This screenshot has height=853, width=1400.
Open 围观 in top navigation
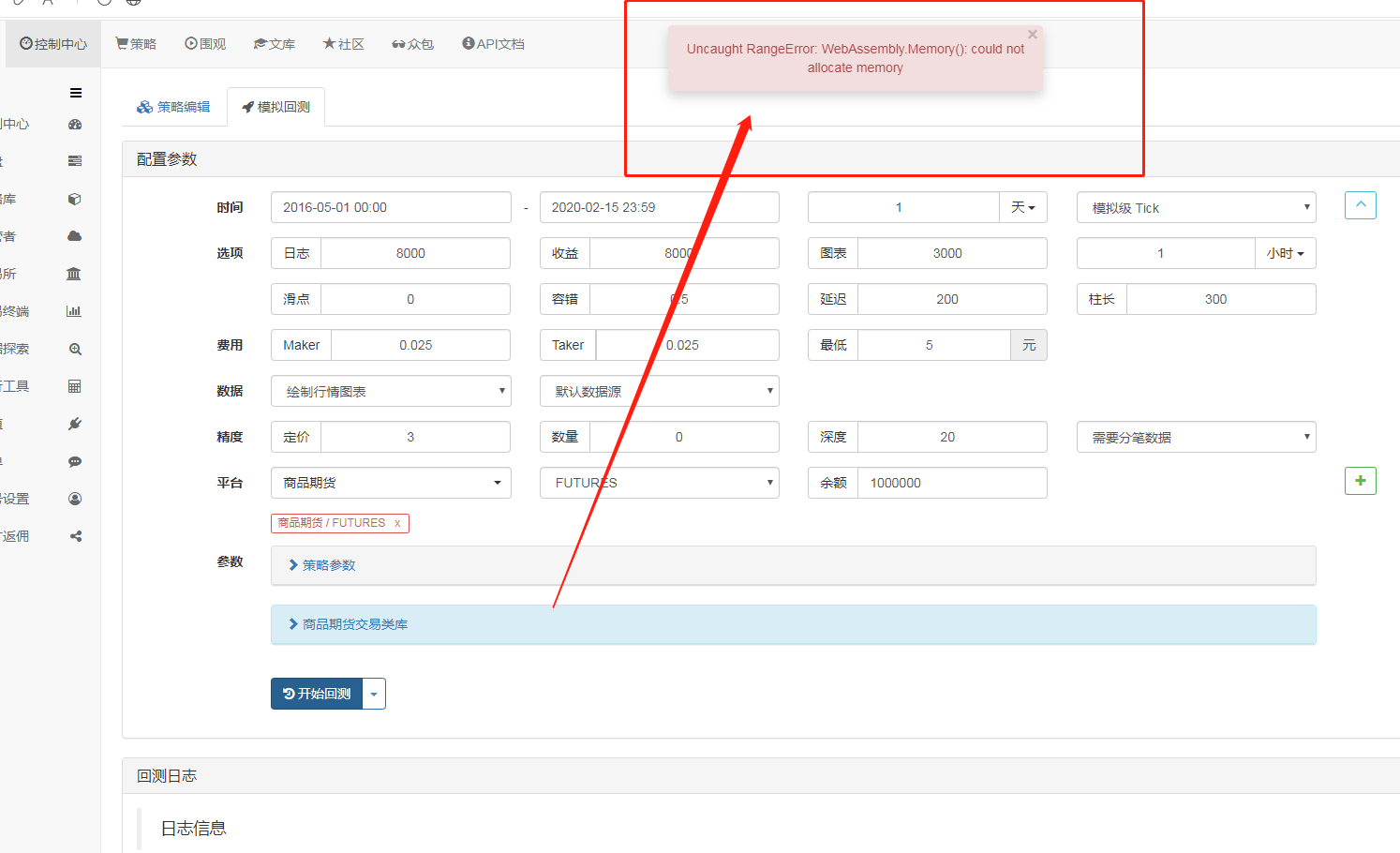coord(205,44)
